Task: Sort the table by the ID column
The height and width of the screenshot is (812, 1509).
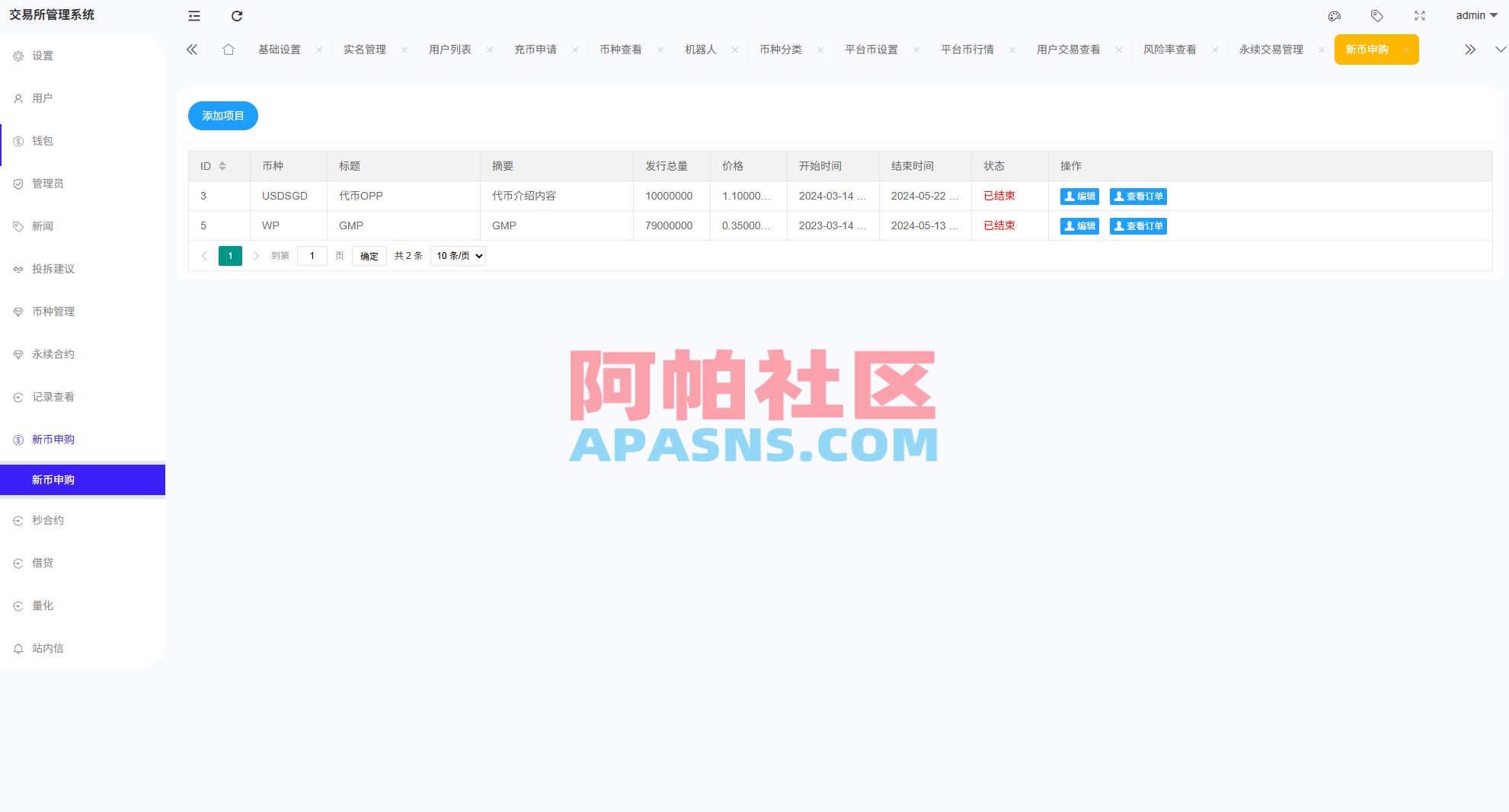Action: tap(222, 165)
